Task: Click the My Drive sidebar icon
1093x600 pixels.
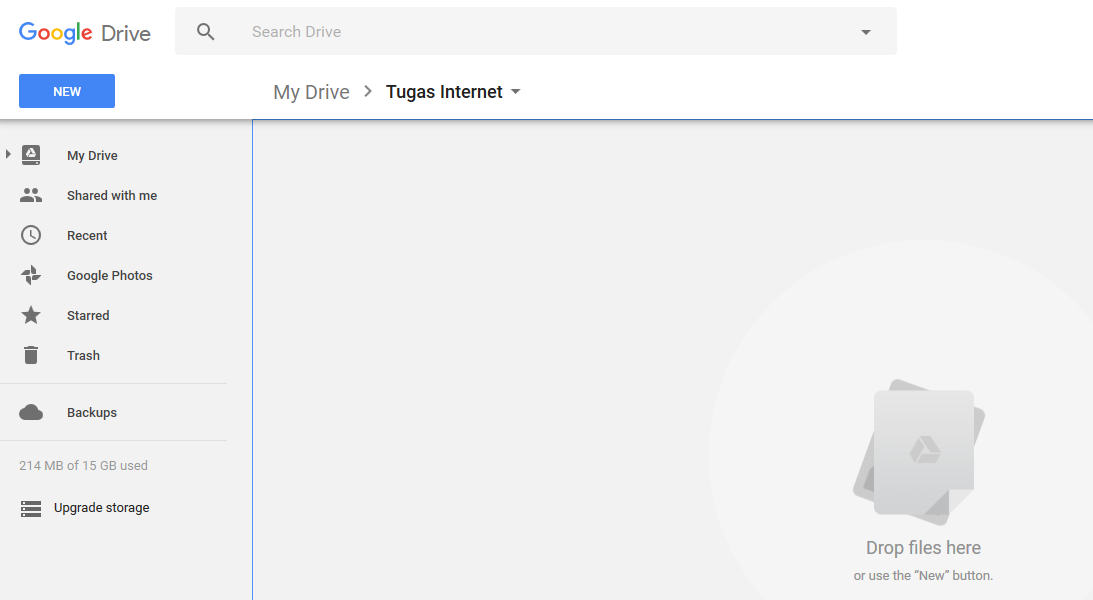Action: click(x=31, y=155)
